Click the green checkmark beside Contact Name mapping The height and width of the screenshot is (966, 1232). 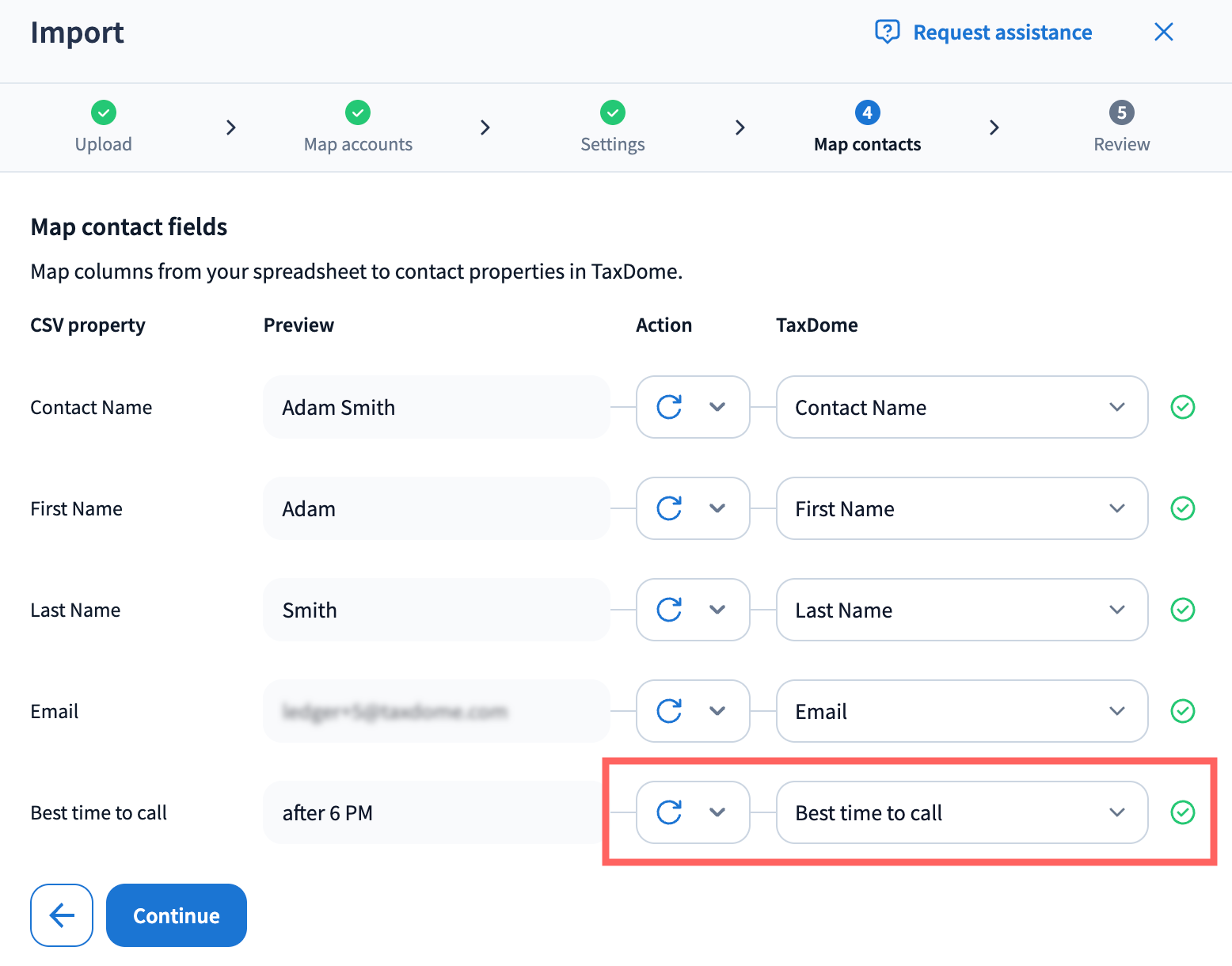[x=1182, y=407]
